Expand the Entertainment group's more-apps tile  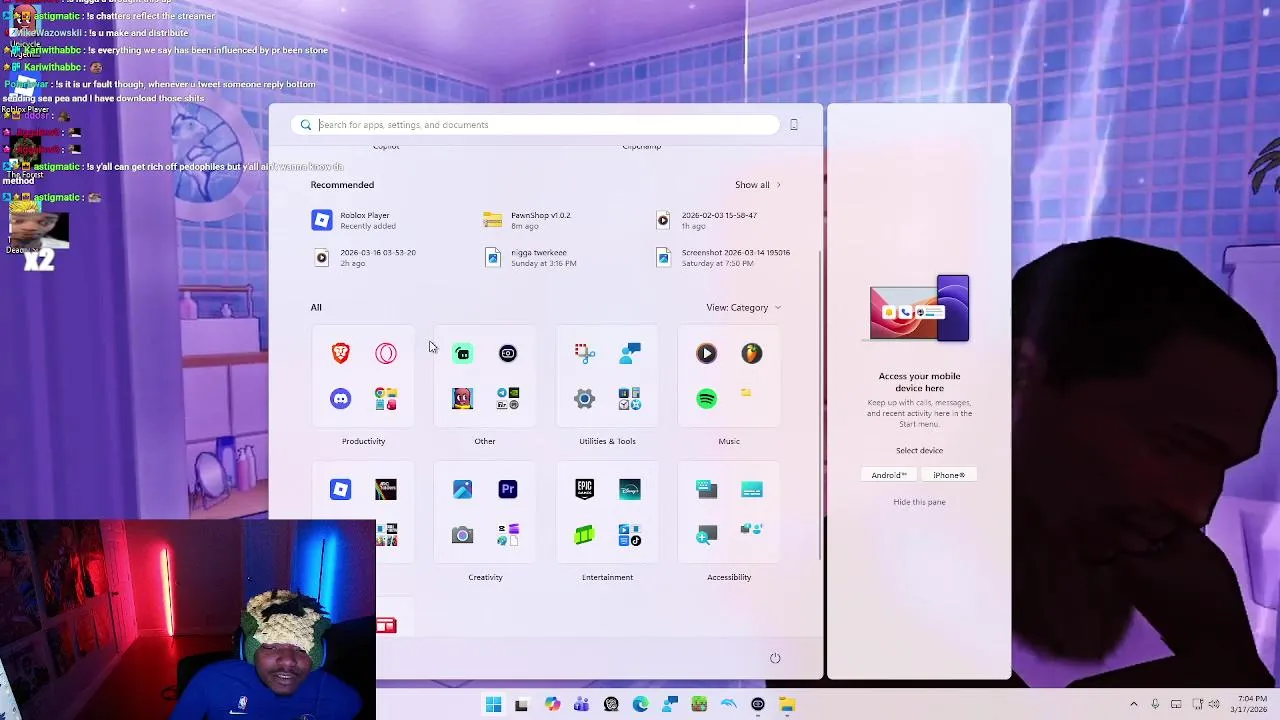point(630,535)
